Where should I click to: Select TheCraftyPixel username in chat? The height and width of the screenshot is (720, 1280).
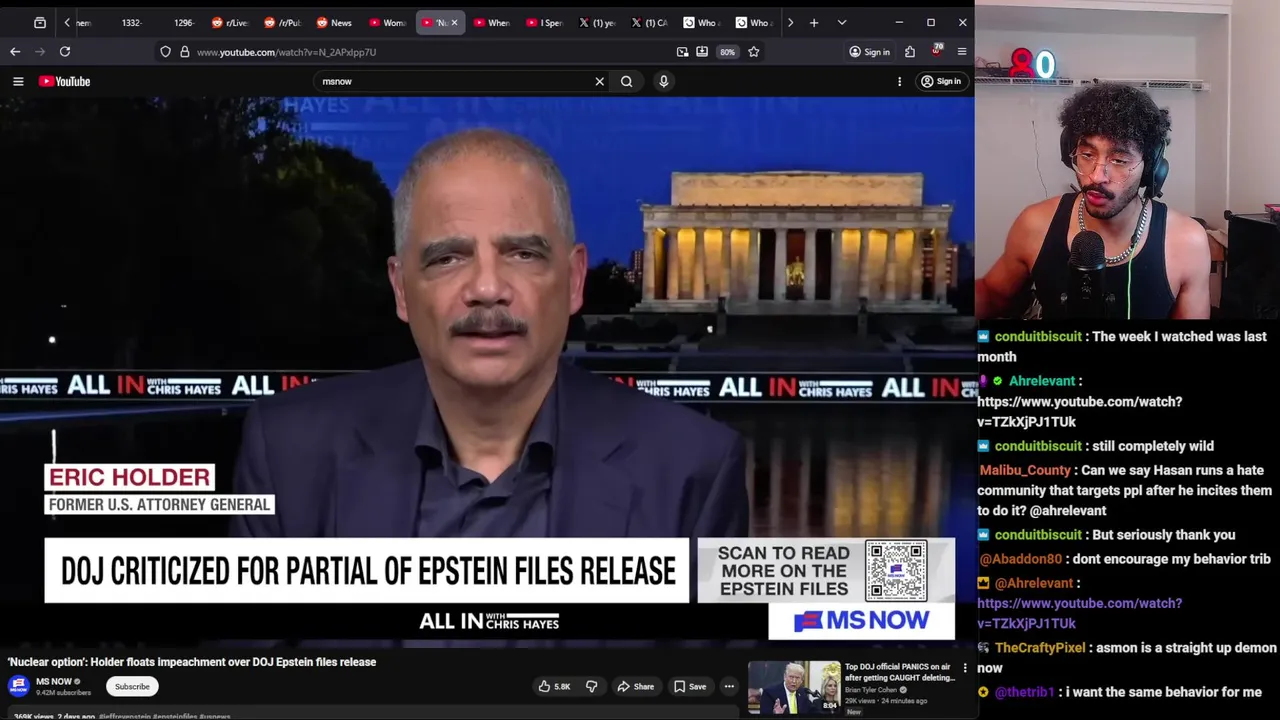pos(1039,648)
